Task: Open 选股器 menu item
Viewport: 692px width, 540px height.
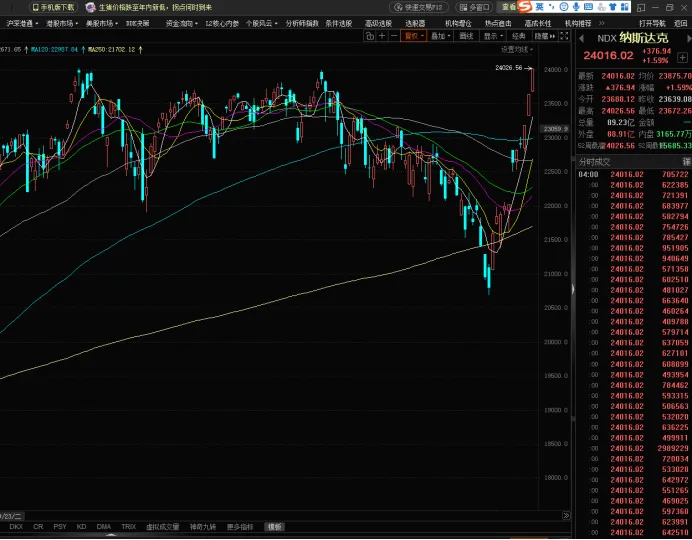Action: (x=415, y=23)
